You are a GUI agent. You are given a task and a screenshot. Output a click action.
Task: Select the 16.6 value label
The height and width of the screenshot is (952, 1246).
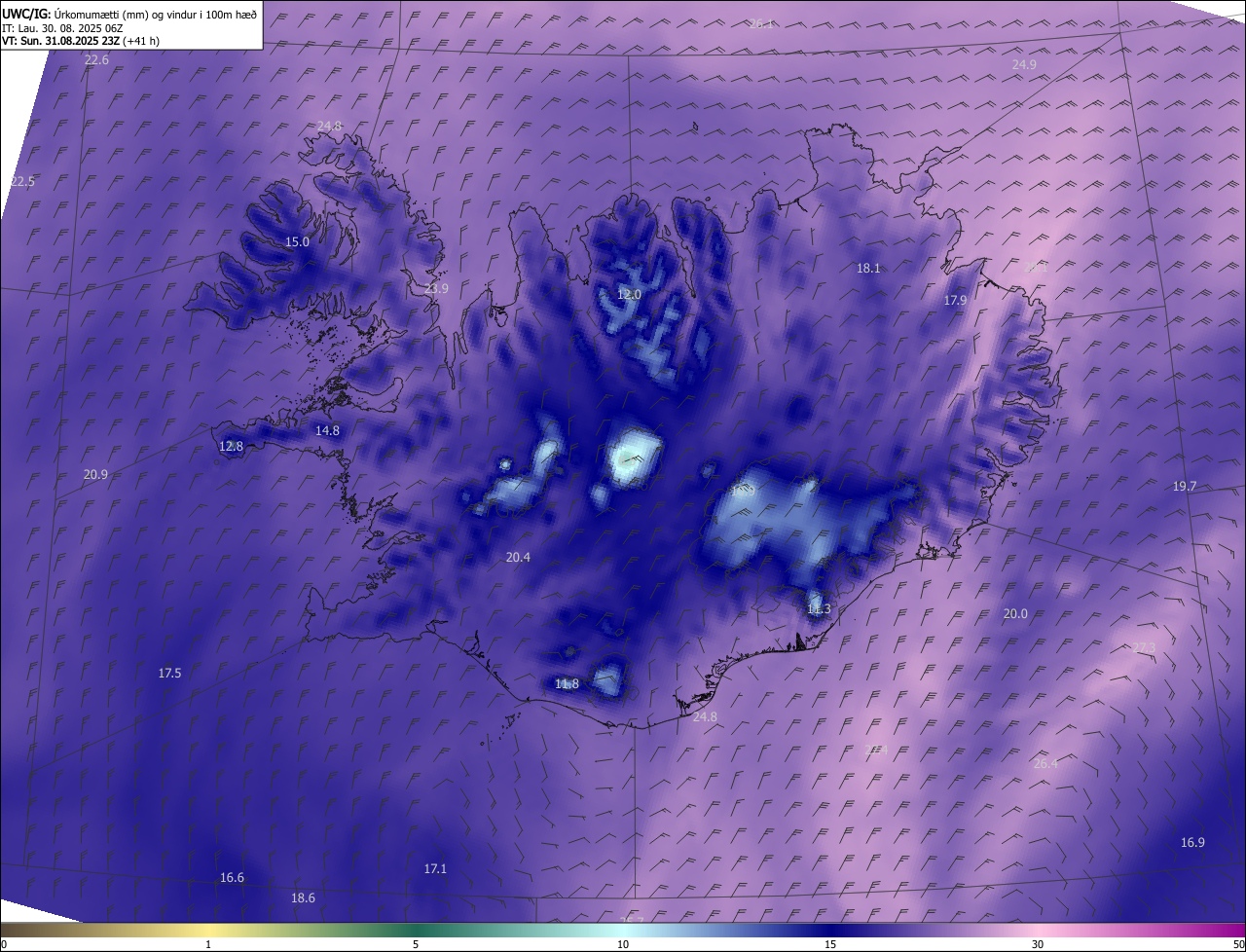pyautogui.click(x=232, y=878)
